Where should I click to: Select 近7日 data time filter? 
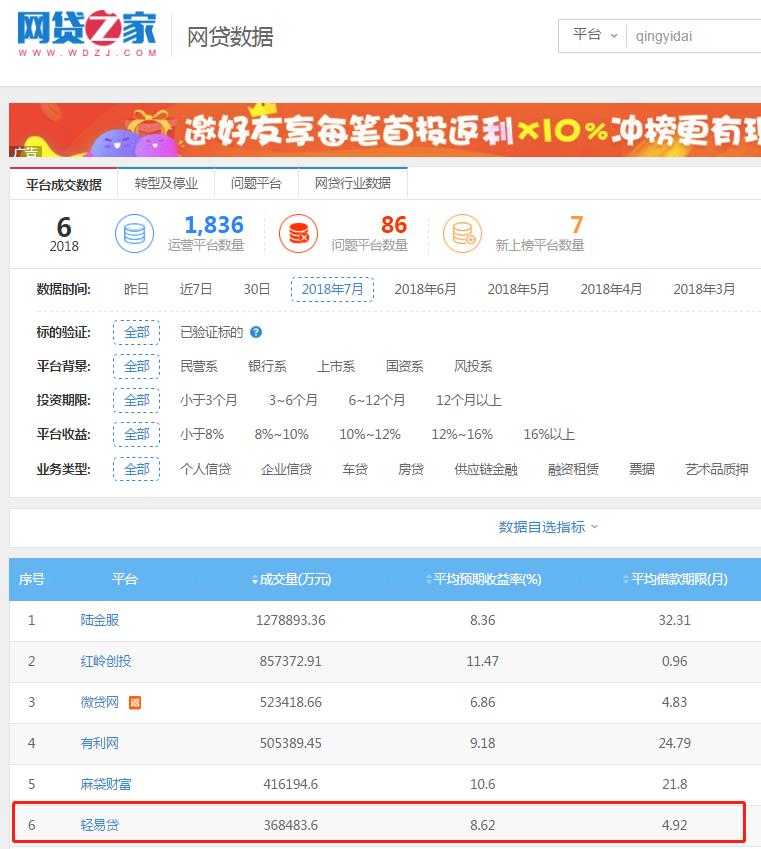196,289
